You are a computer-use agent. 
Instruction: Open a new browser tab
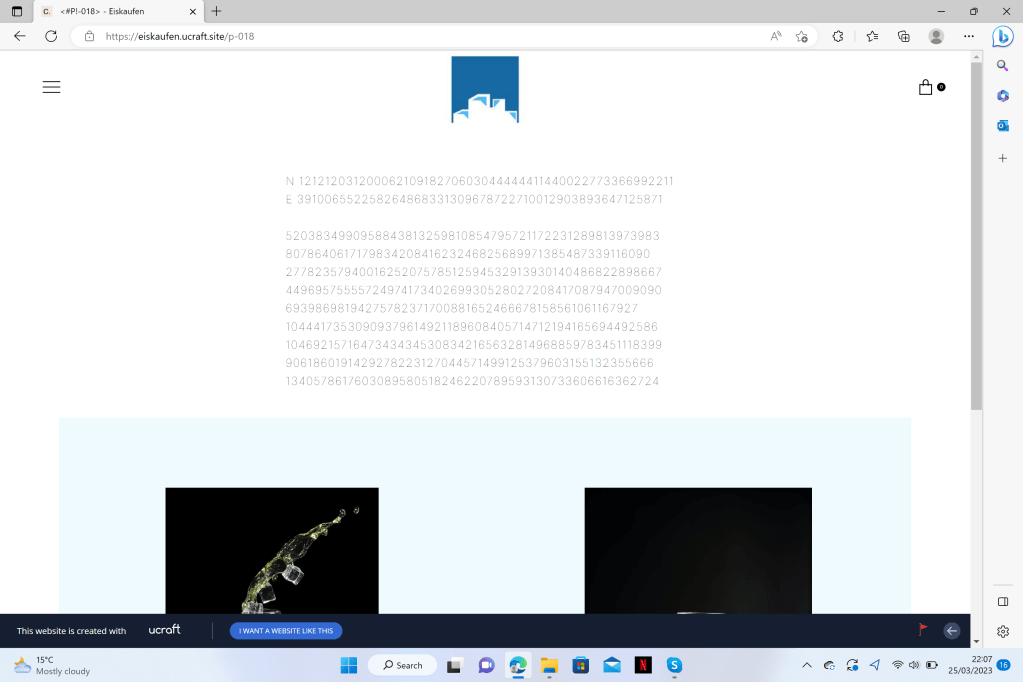pos(216,11)
